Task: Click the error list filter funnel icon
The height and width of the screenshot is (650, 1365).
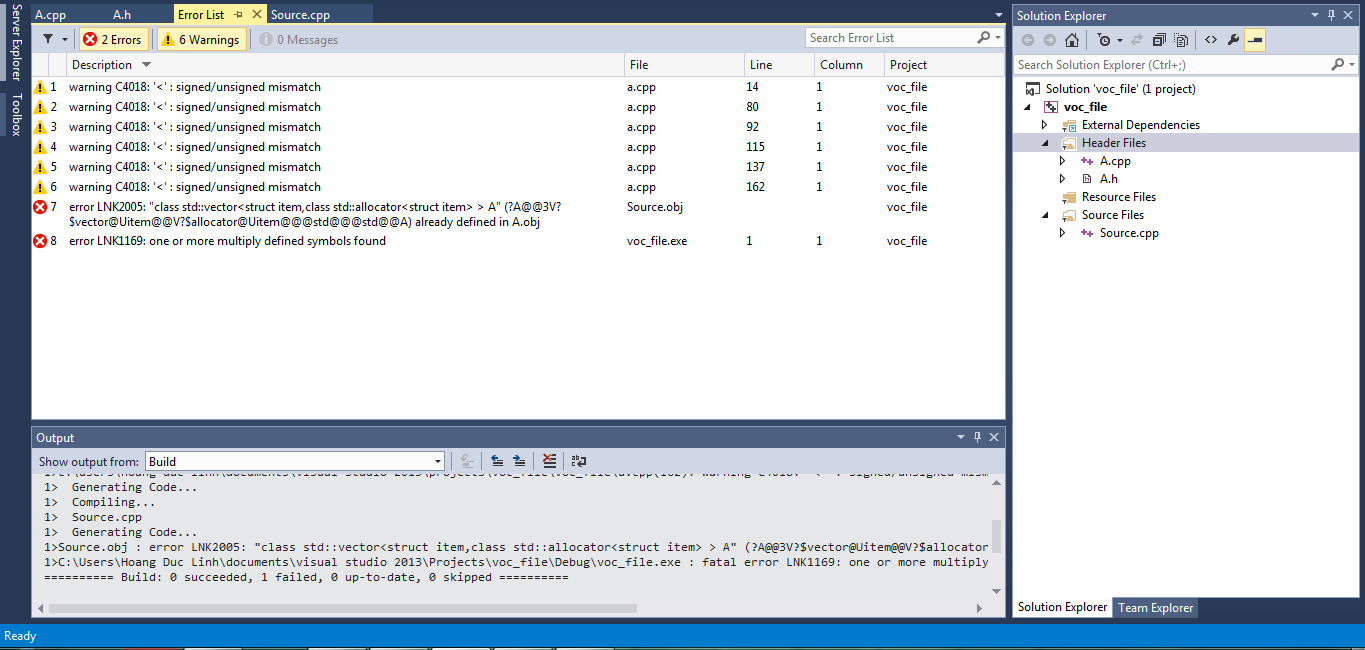Action: (47, 39)
